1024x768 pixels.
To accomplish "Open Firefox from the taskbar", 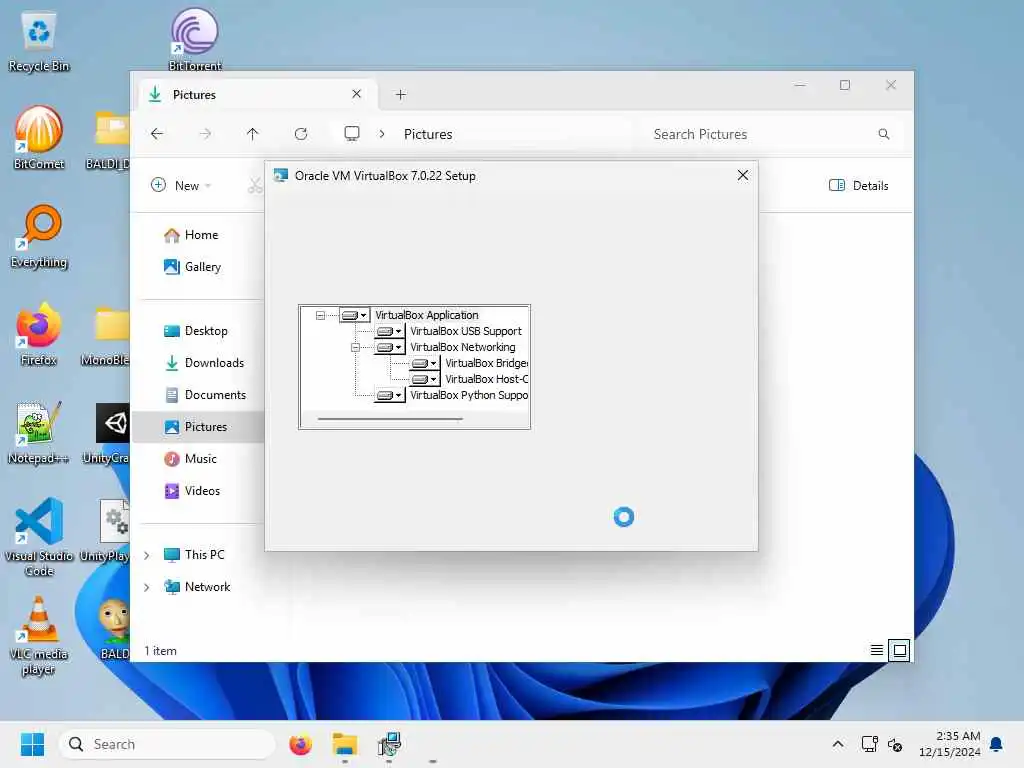I will click(x=300, y=744).
